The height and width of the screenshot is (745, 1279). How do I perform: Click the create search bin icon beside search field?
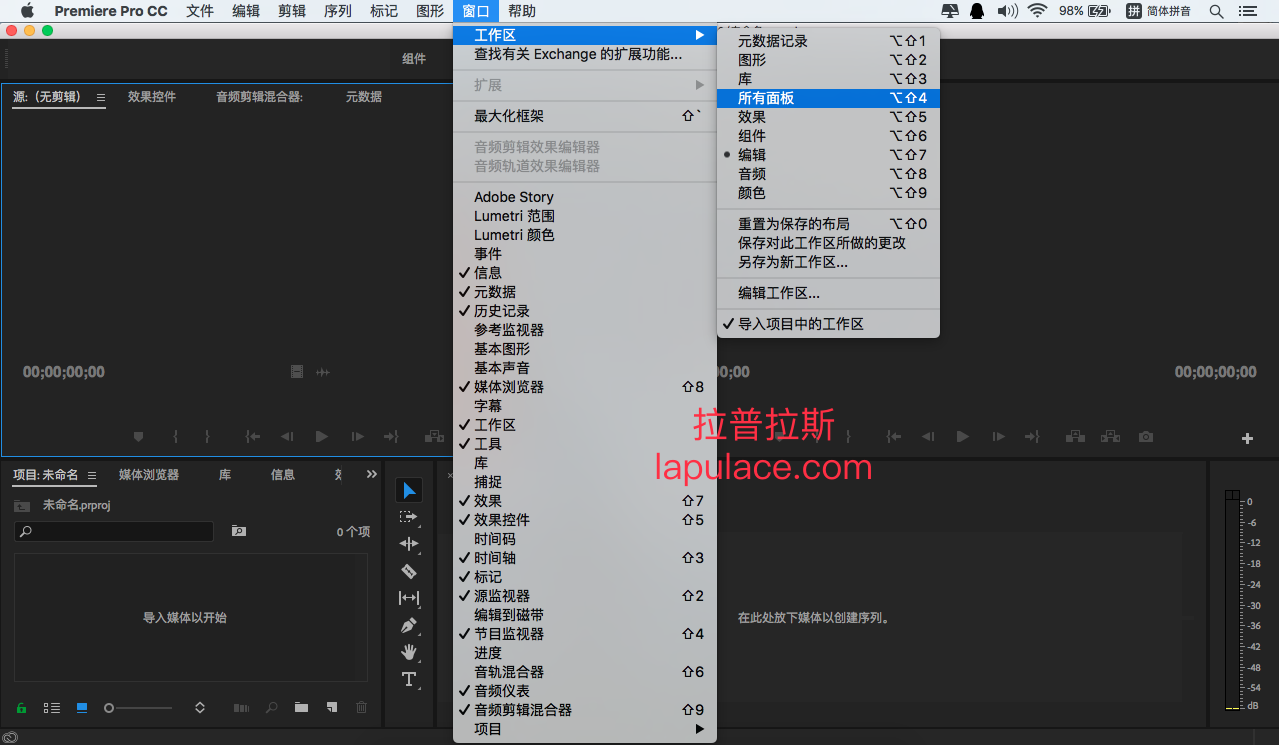239,531
